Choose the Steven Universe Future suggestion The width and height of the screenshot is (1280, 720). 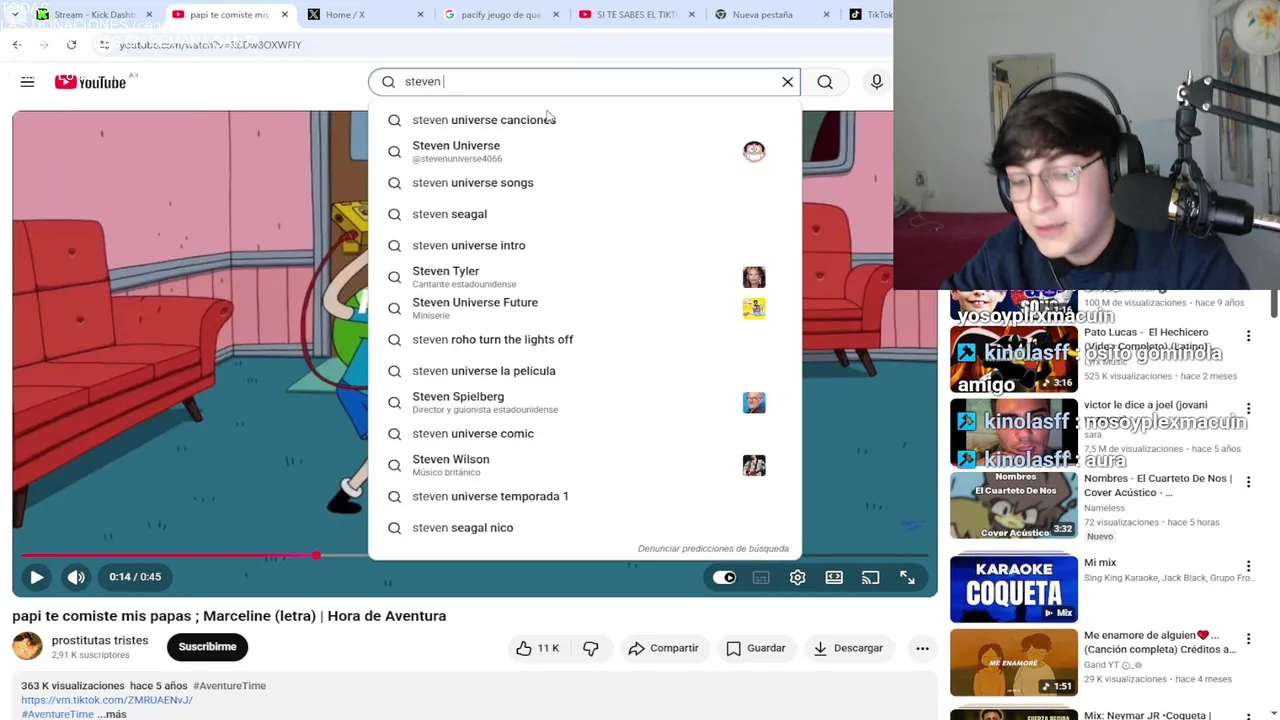tap(585, 308)
